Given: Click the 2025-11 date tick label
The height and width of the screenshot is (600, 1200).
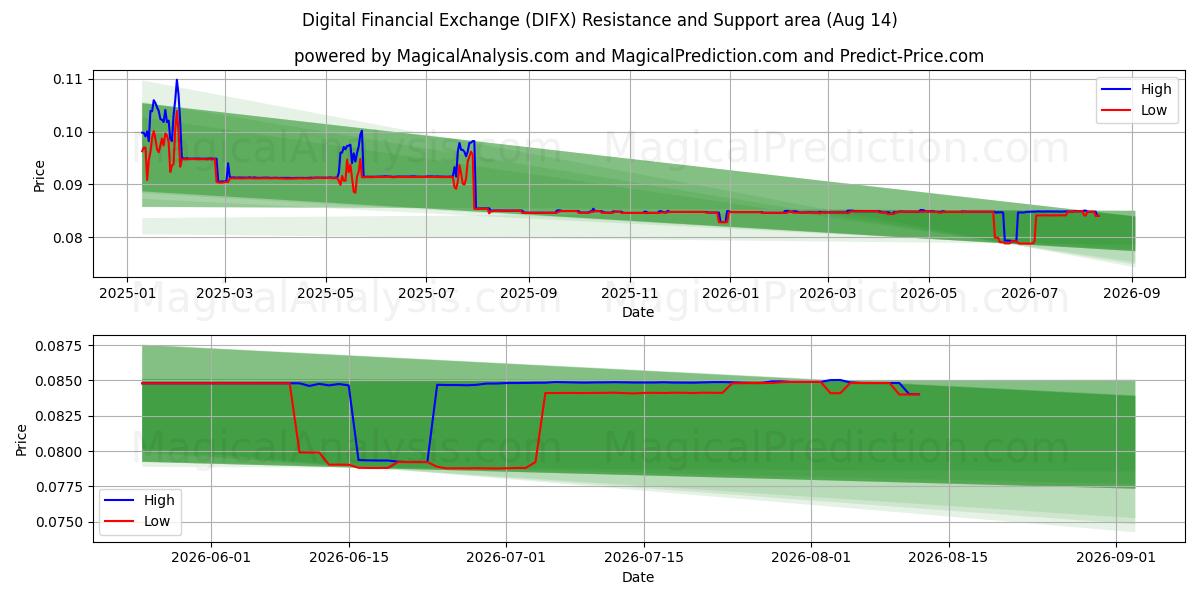Looking at the screenshot, I should [x=630, y=293].
